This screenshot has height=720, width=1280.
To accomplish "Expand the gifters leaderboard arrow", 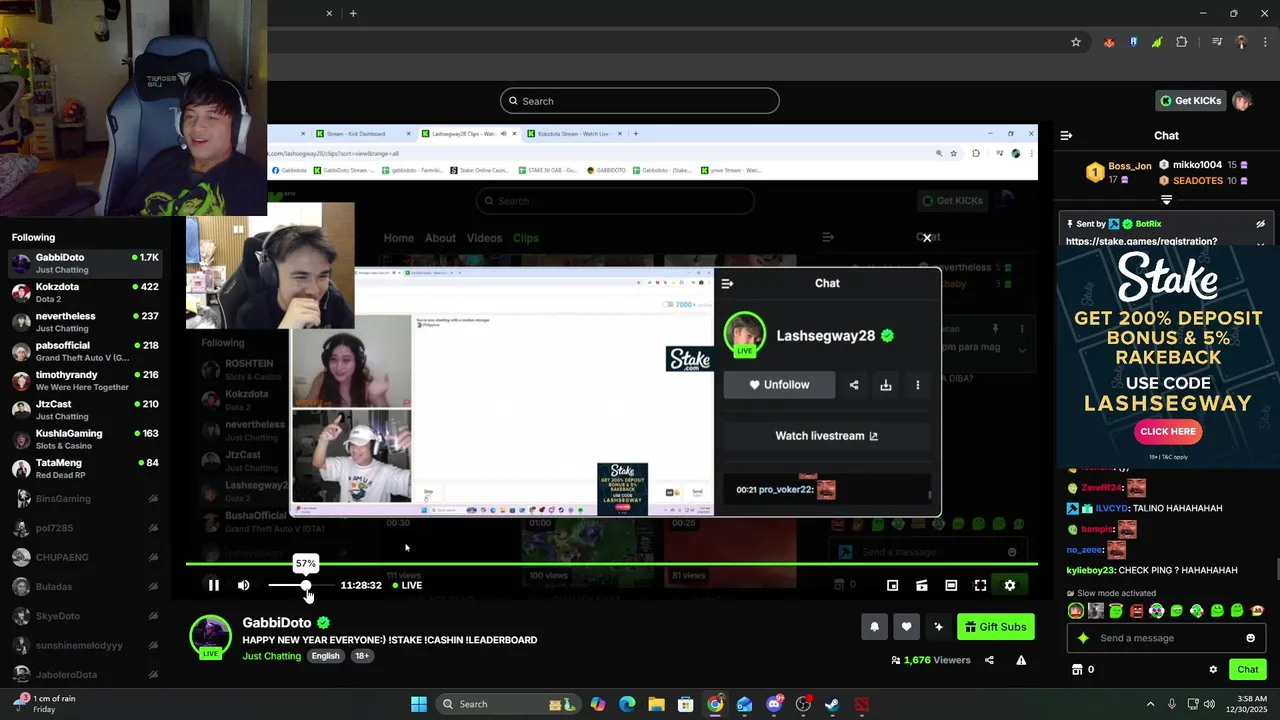I will [1166, 199].
